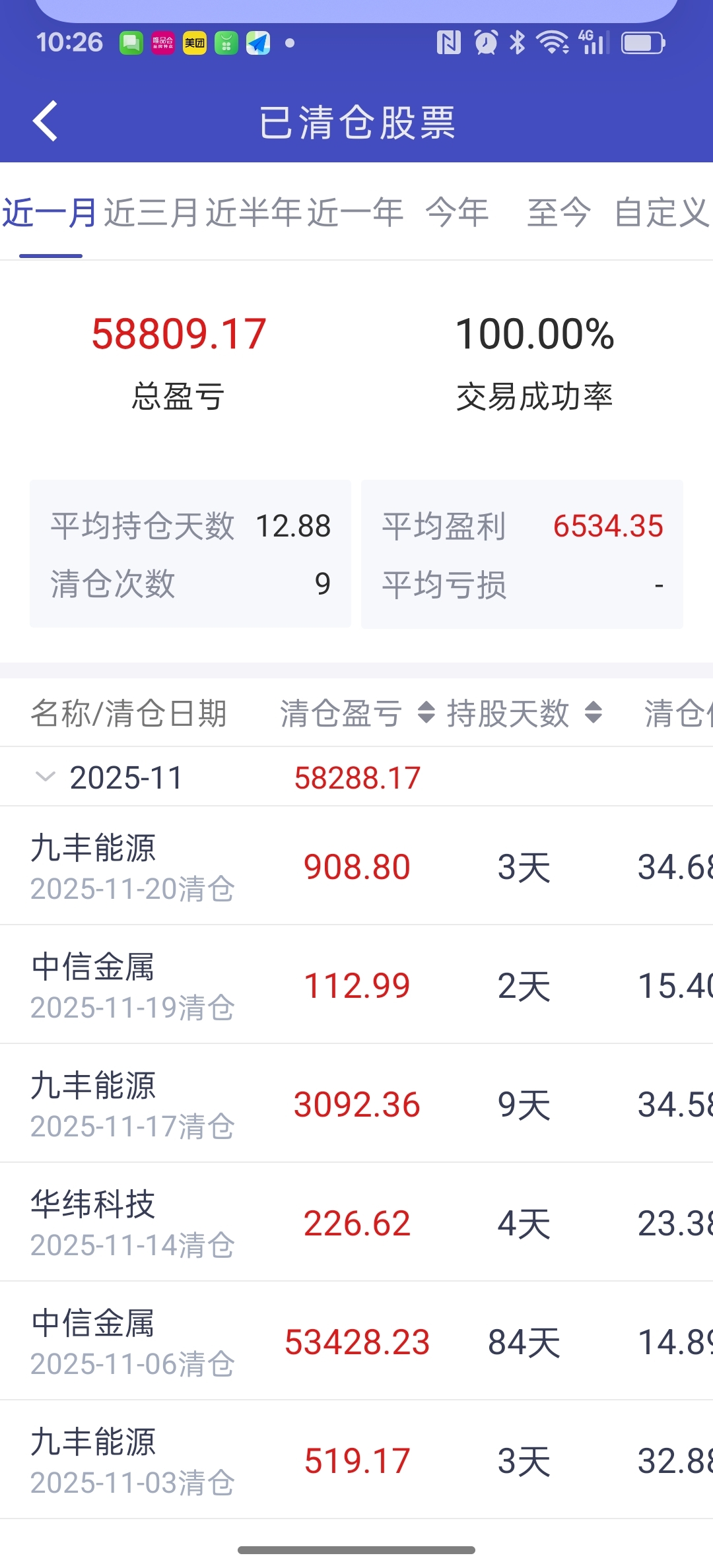
Task: Tap the green chat notification icon
Action: pos(131,44)
